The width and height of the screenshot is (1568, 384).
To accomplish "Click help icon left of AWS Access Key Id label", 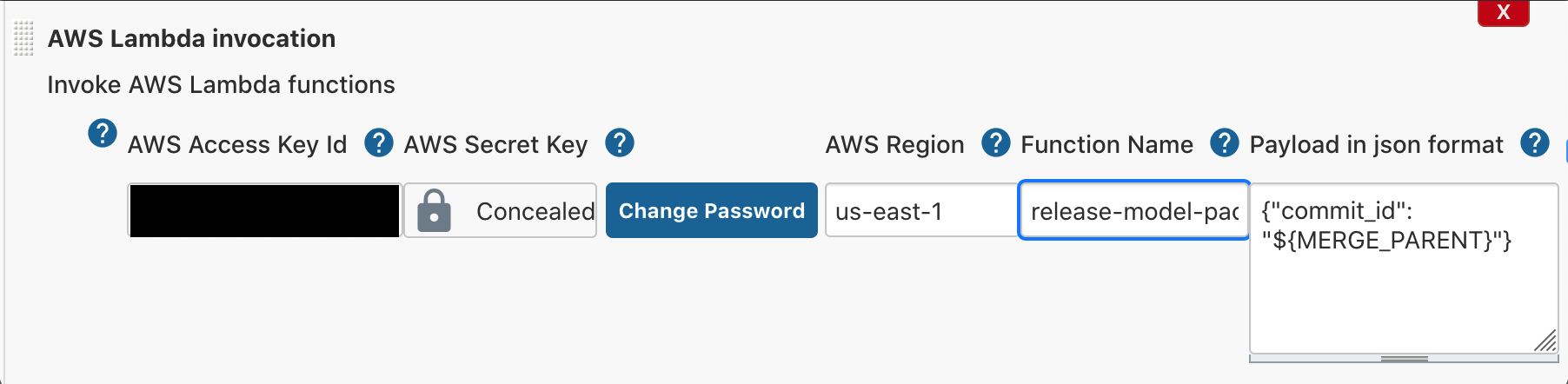I will click(103, 134).
